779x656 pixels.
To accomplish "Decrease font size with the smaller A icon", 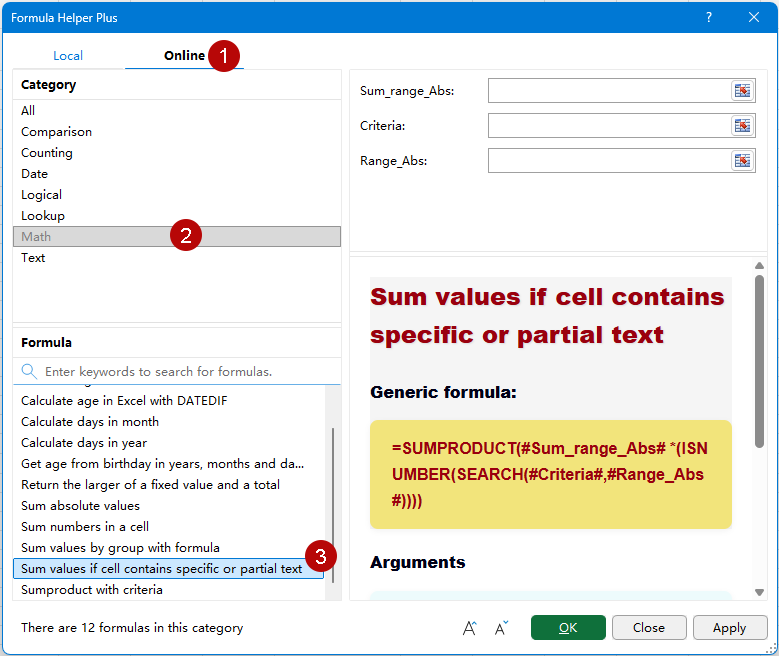I will coord(501,628).
